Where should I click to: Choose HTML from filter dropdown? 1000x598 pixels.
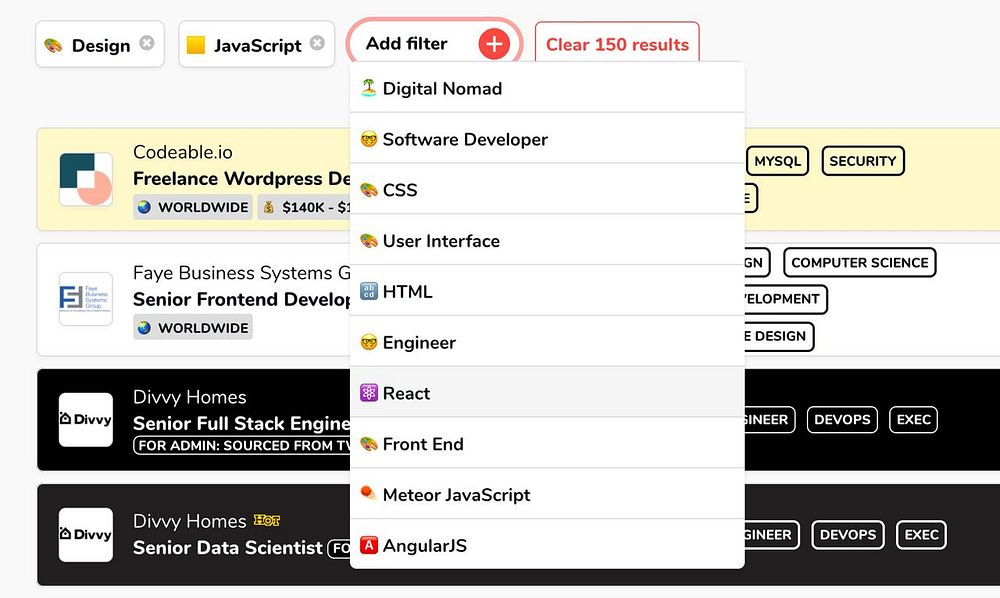[x=547, y=291]
